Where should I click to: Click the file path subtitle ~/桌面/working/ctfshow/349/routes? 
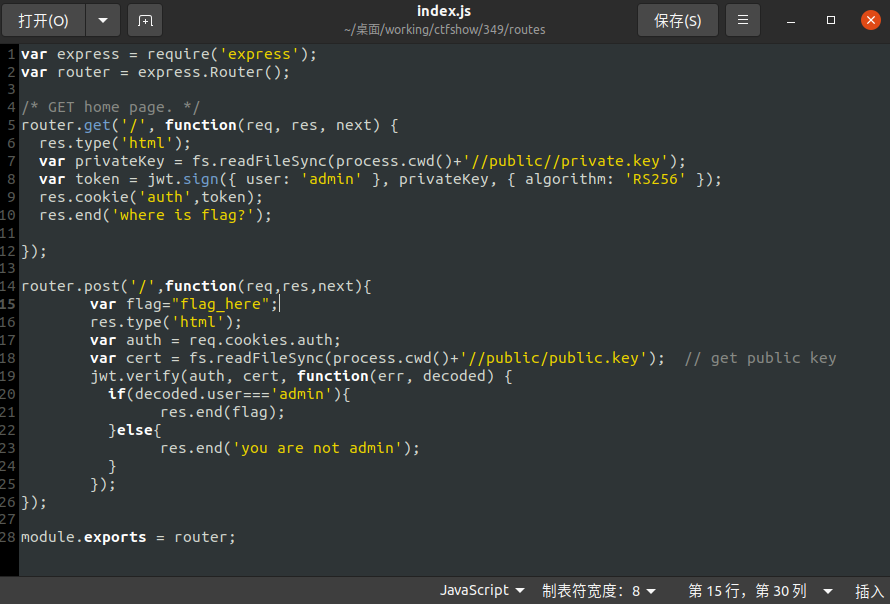point(444,30)
